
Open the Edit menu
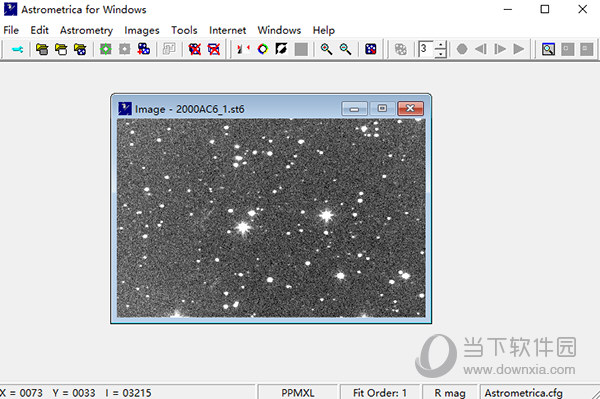pyautogui.click(x=39, y=30)
